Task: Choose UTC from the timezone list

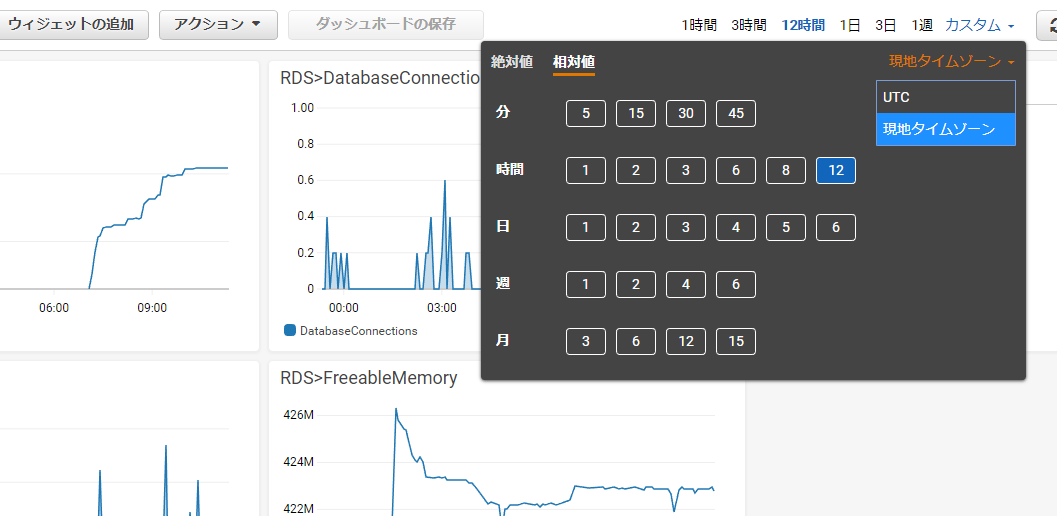Action: pos(946,97)
